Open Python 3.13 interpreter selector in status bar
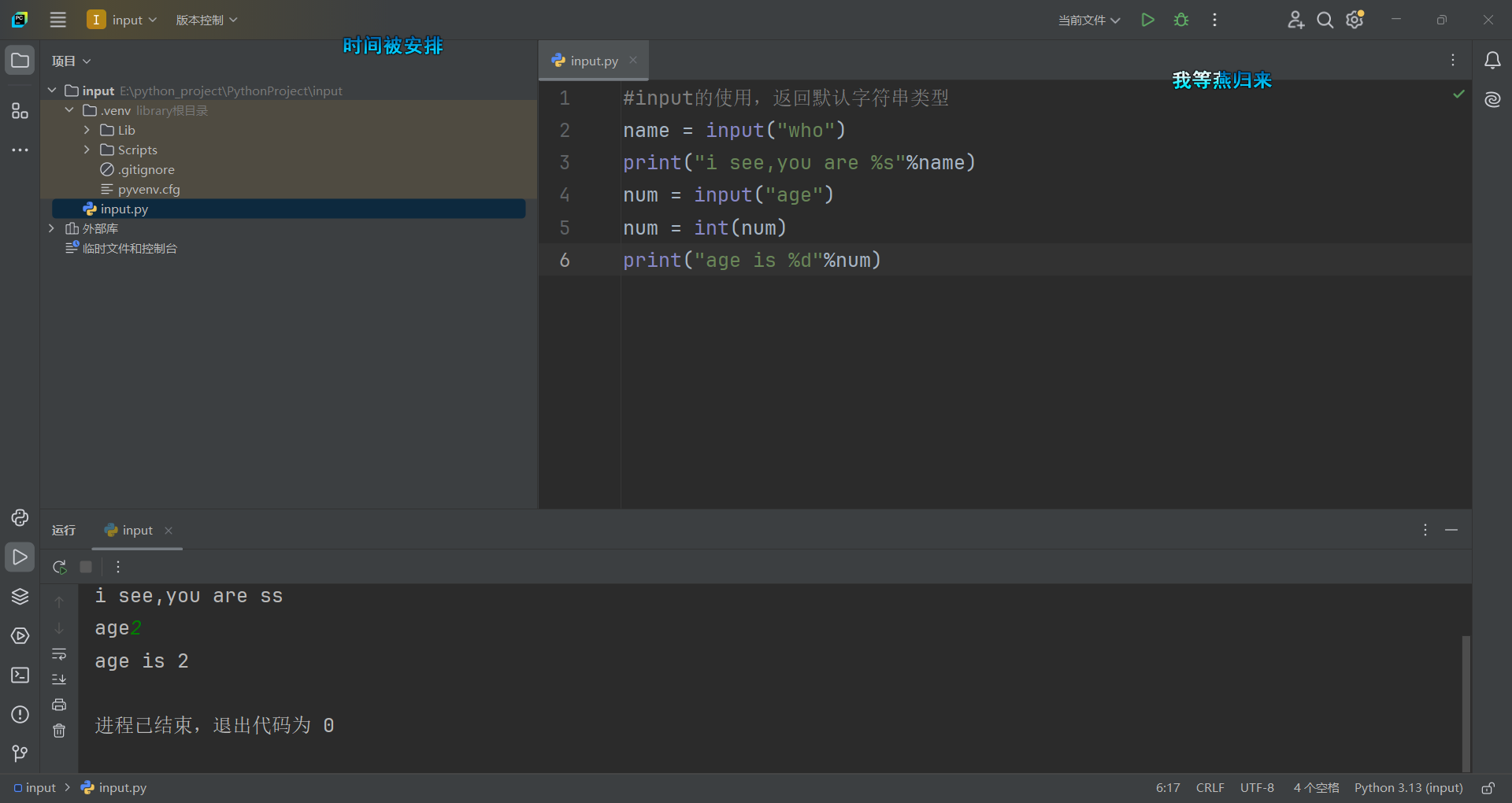 pyautogui.click(x=1407, y=787)
